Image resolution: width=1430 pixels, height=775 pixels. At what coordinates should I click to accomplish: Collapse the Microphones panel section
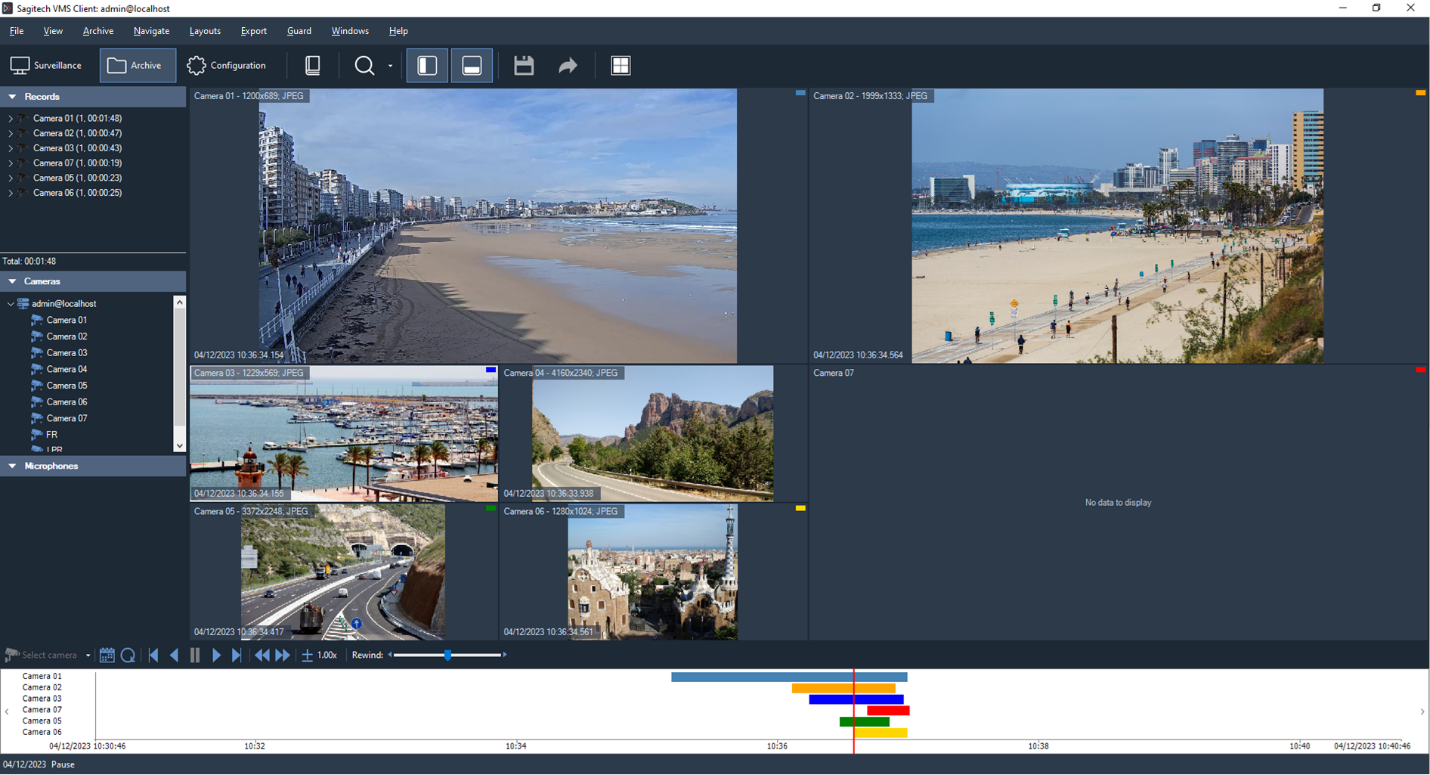(13, 466)
